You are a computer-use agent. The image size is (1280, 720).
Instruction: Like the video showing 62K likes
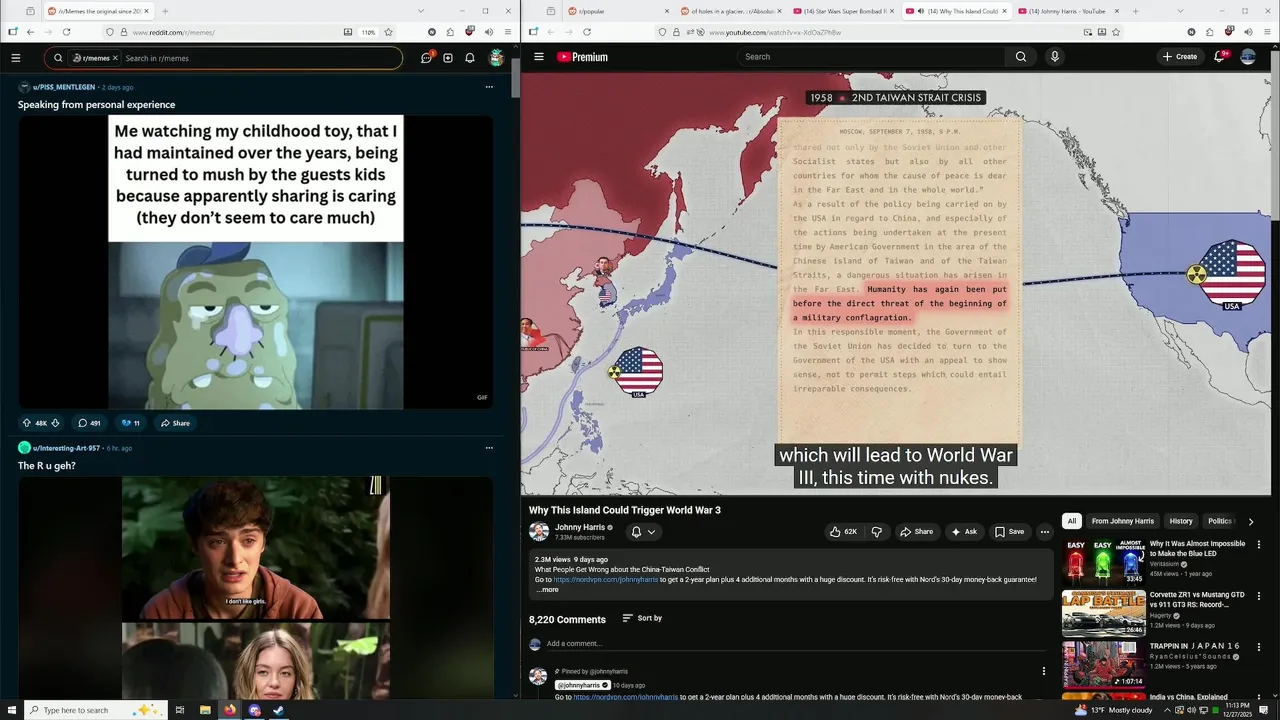tap(843, 532)
